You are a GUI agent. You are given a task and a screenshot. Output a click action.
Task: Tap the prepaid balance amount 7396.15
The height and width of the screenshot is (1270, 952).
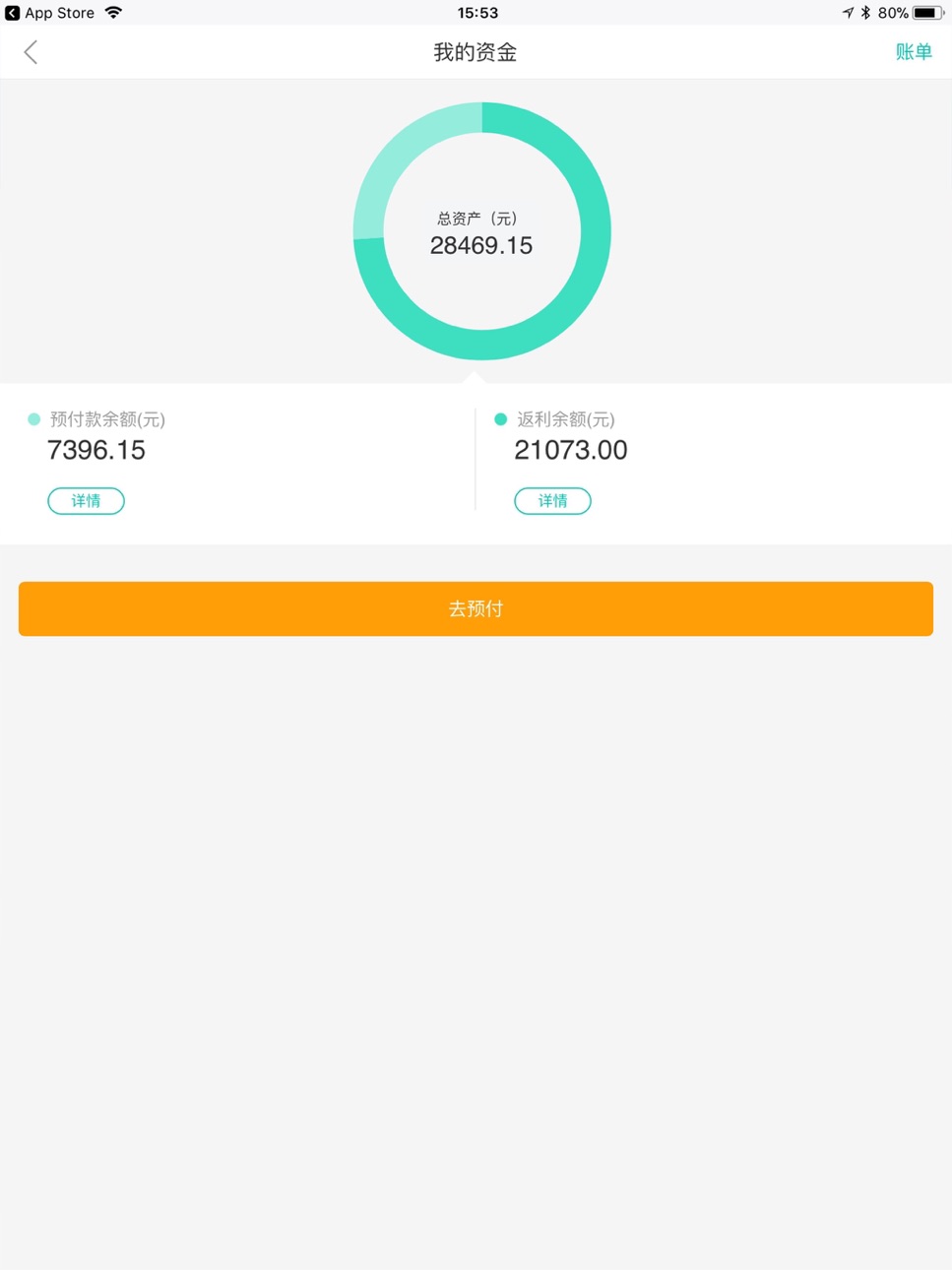(96, 450)
